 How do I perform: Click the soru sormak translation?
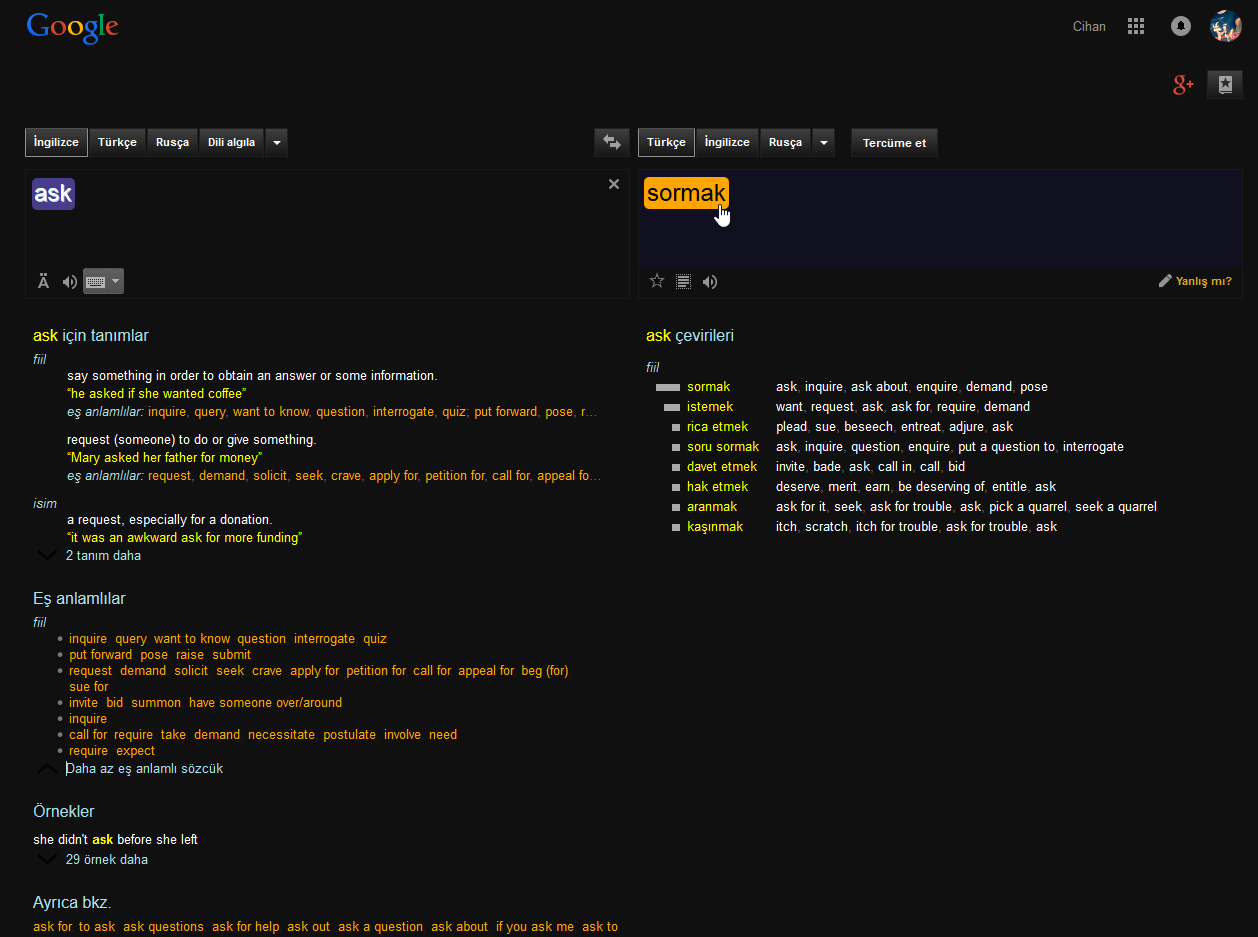(x=723, y=447)
